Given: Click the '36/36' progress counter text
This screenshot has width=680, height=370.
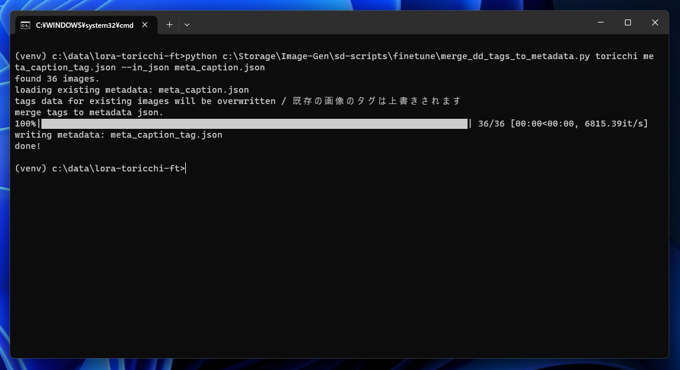Looking at the screenshot, I should coord(491,124).
